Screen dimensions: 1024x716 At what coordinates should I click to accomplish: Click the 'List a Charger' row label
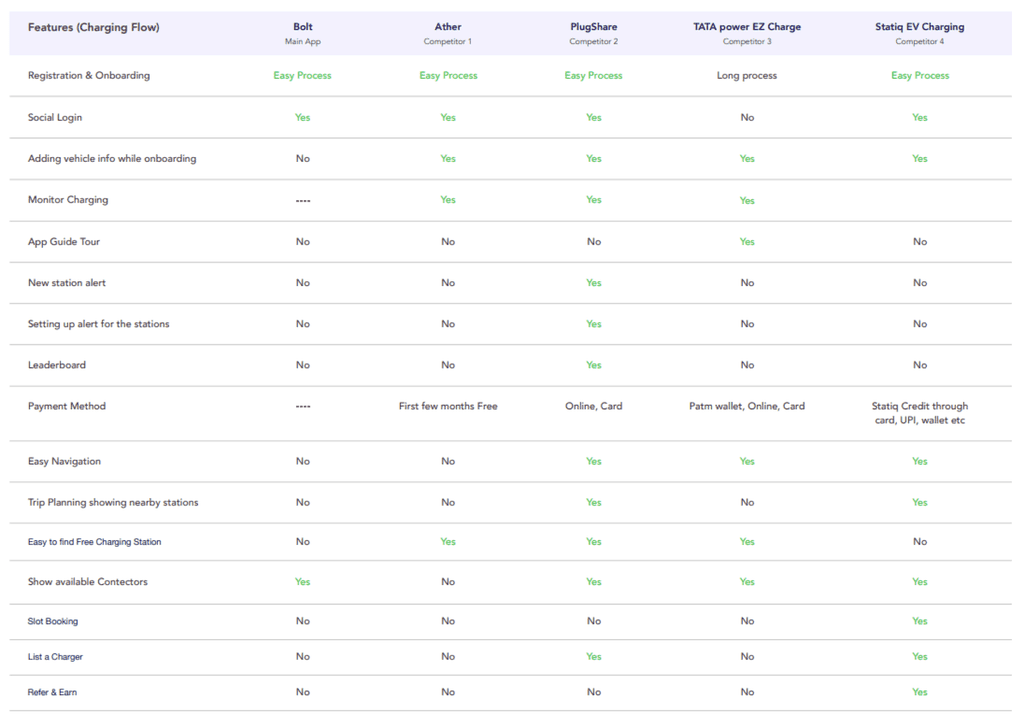tap(55, 657)
